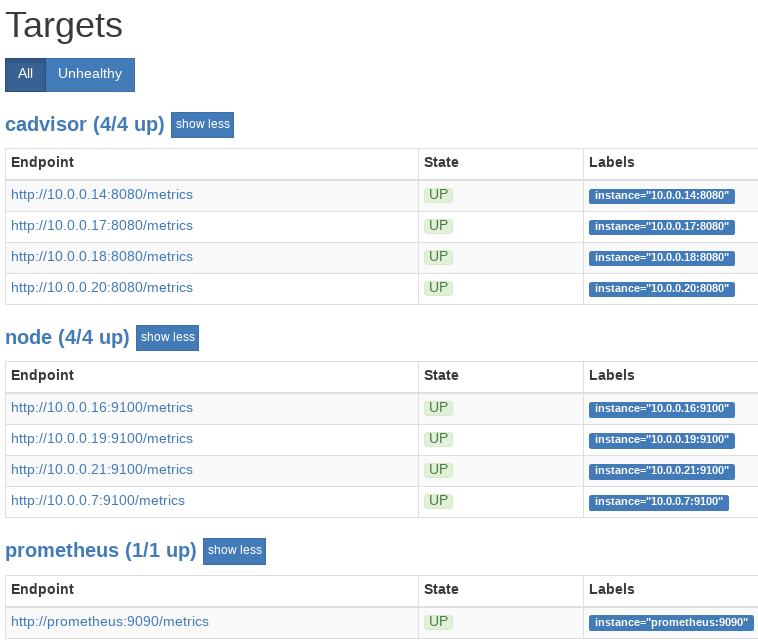Click UP state badge for 10.0.0.7:9100
758x642 pixels.
pyautogui.click(x=438, y=501)
